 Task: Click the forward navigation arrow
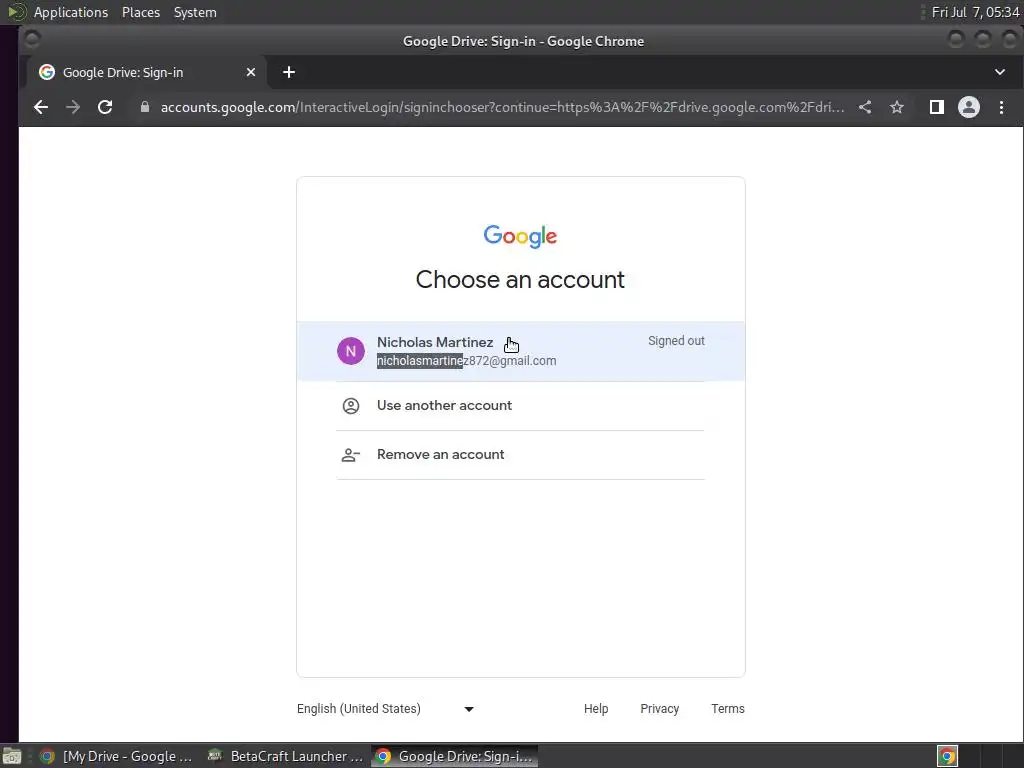72,107
